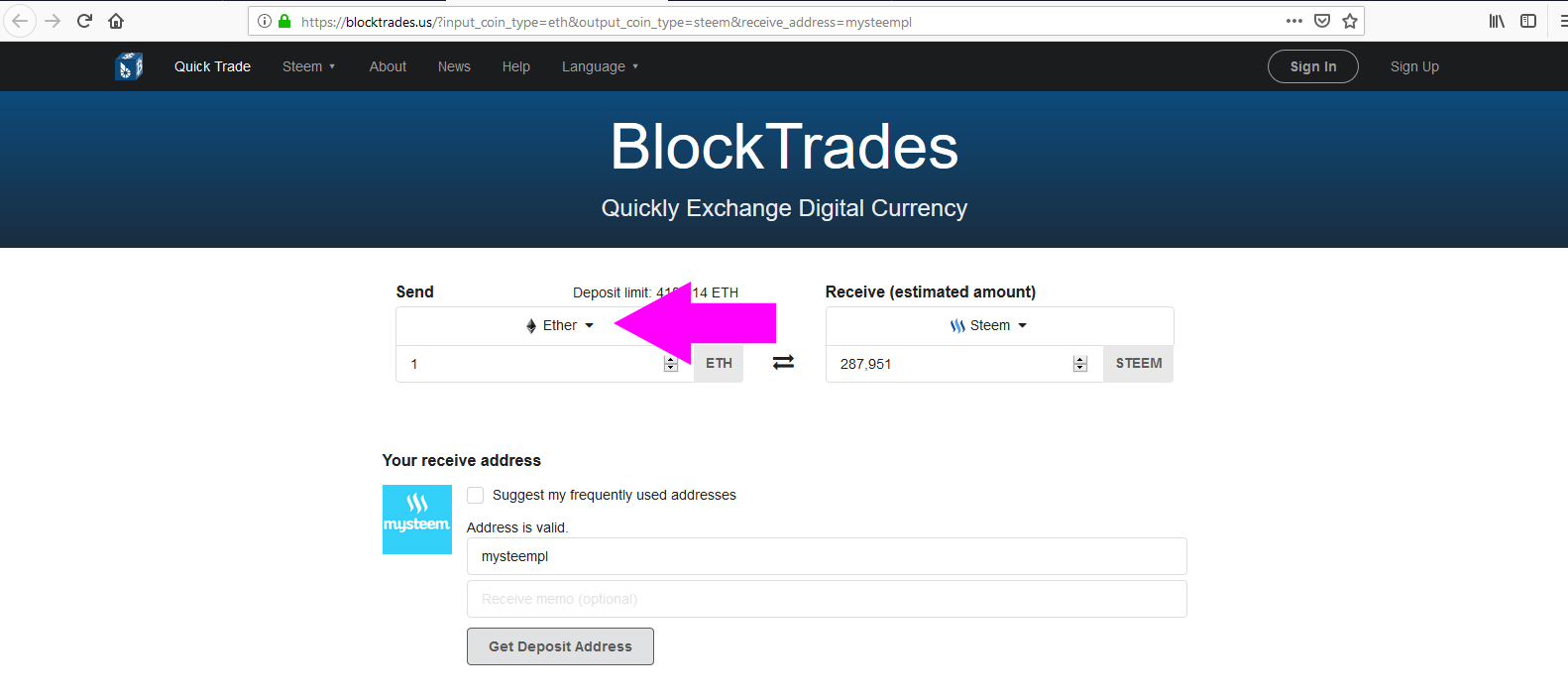Reload the page
Image resolution: width=1568 pixels, height=697 pixels.
click(x=85, y=21)
